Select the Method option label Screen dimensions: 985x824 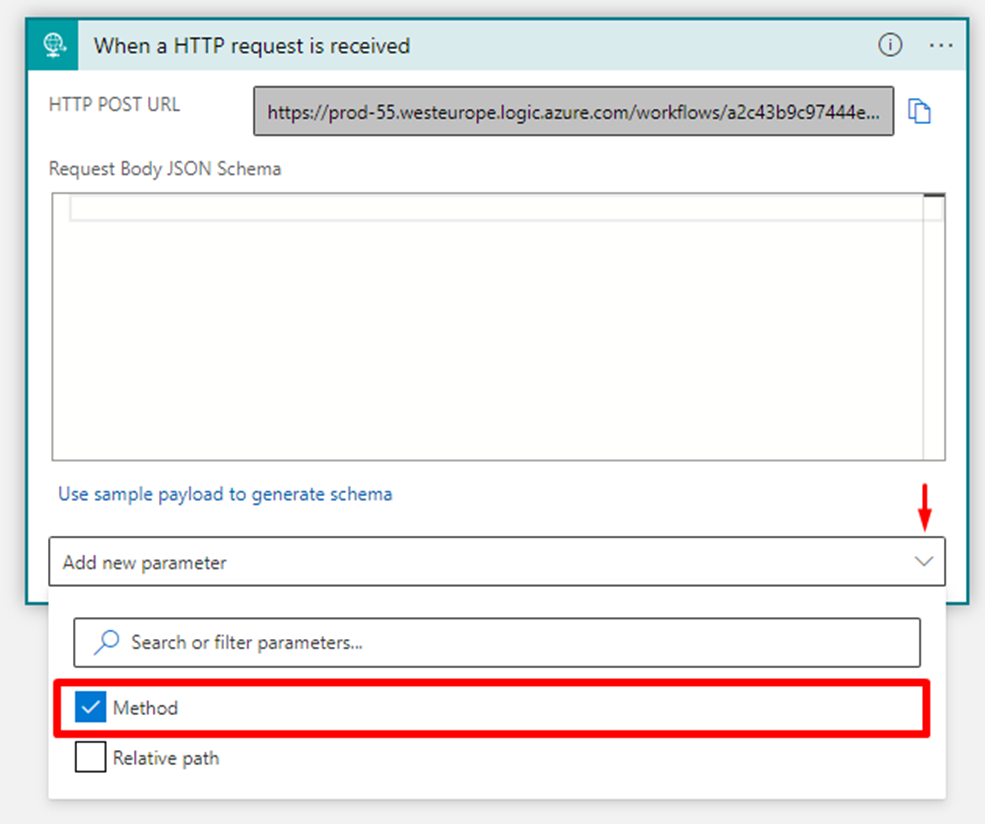tap(145, 708)
